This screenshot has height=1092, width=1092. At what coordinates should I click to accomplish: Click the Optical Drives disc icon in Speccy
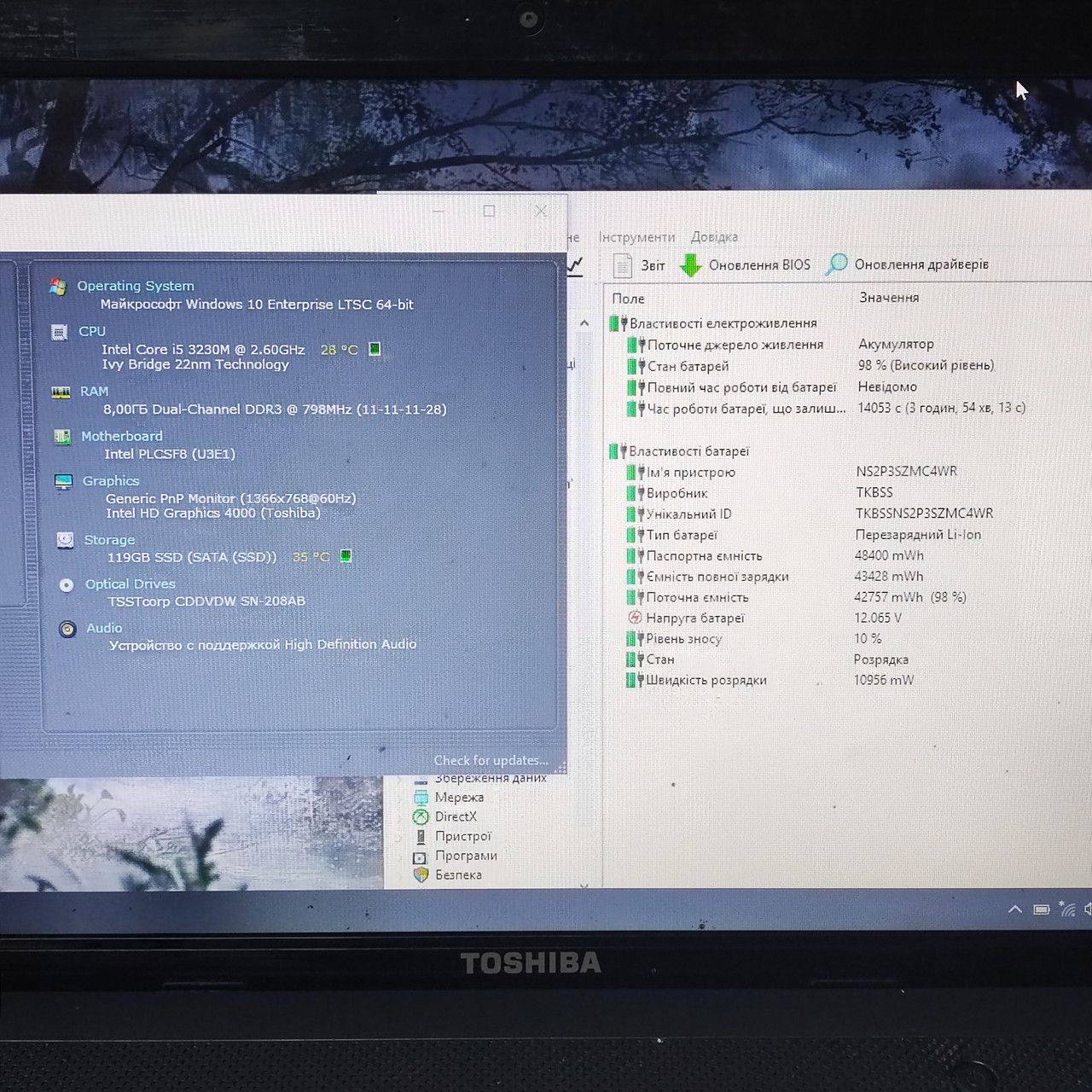click(x=67, y=585)
